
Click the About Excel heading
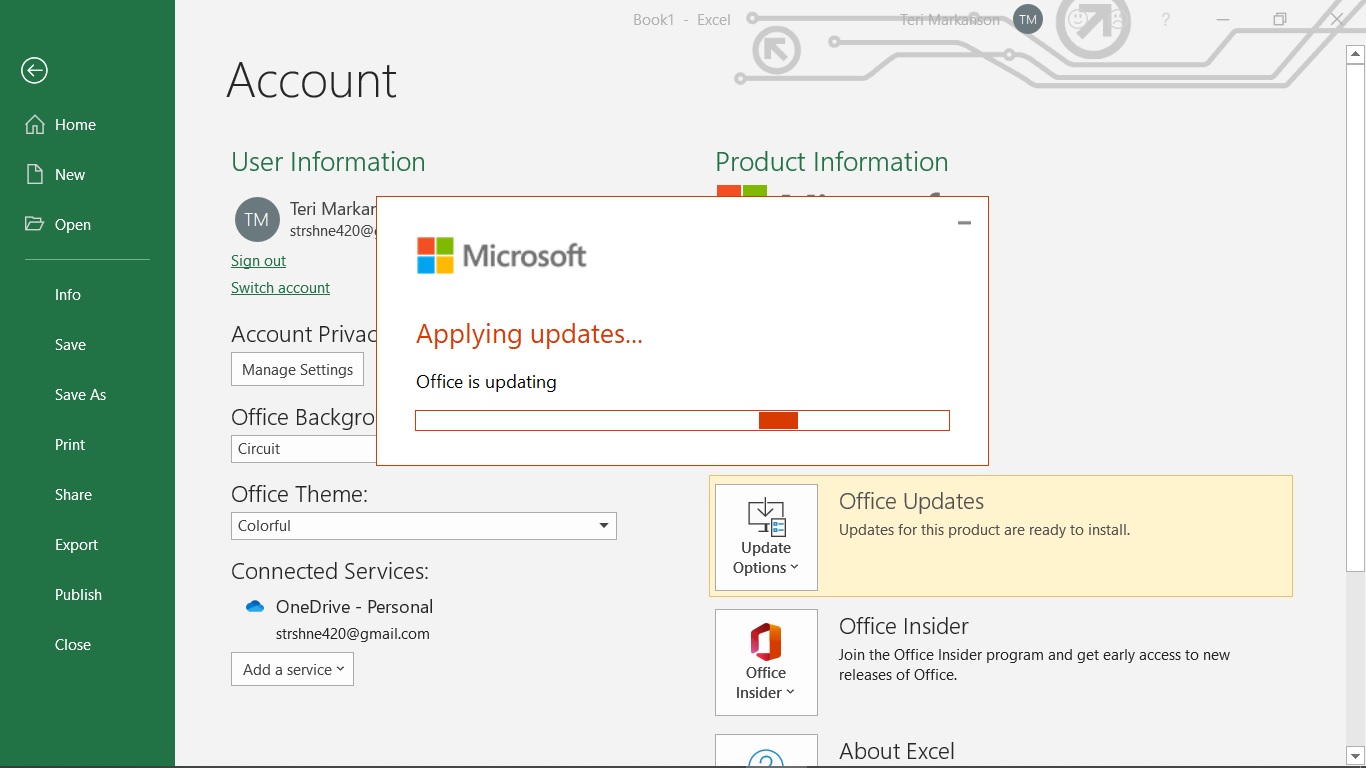click(897, 751)
